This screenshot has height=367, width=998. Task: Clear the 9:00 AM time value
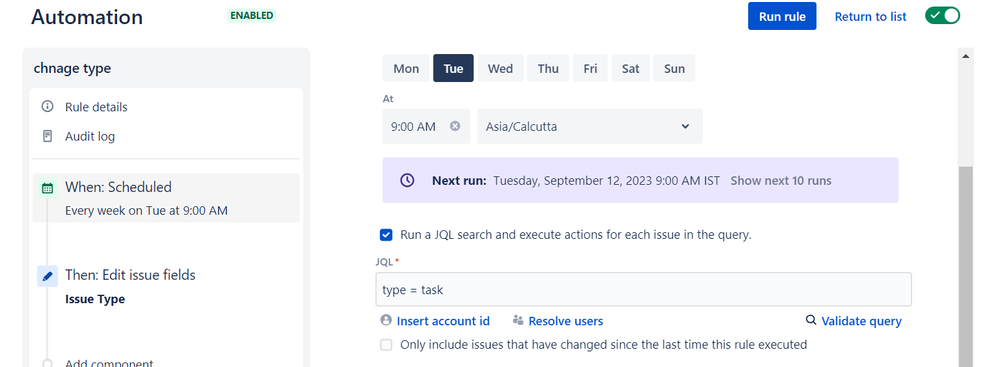click(x=455, y=126)
